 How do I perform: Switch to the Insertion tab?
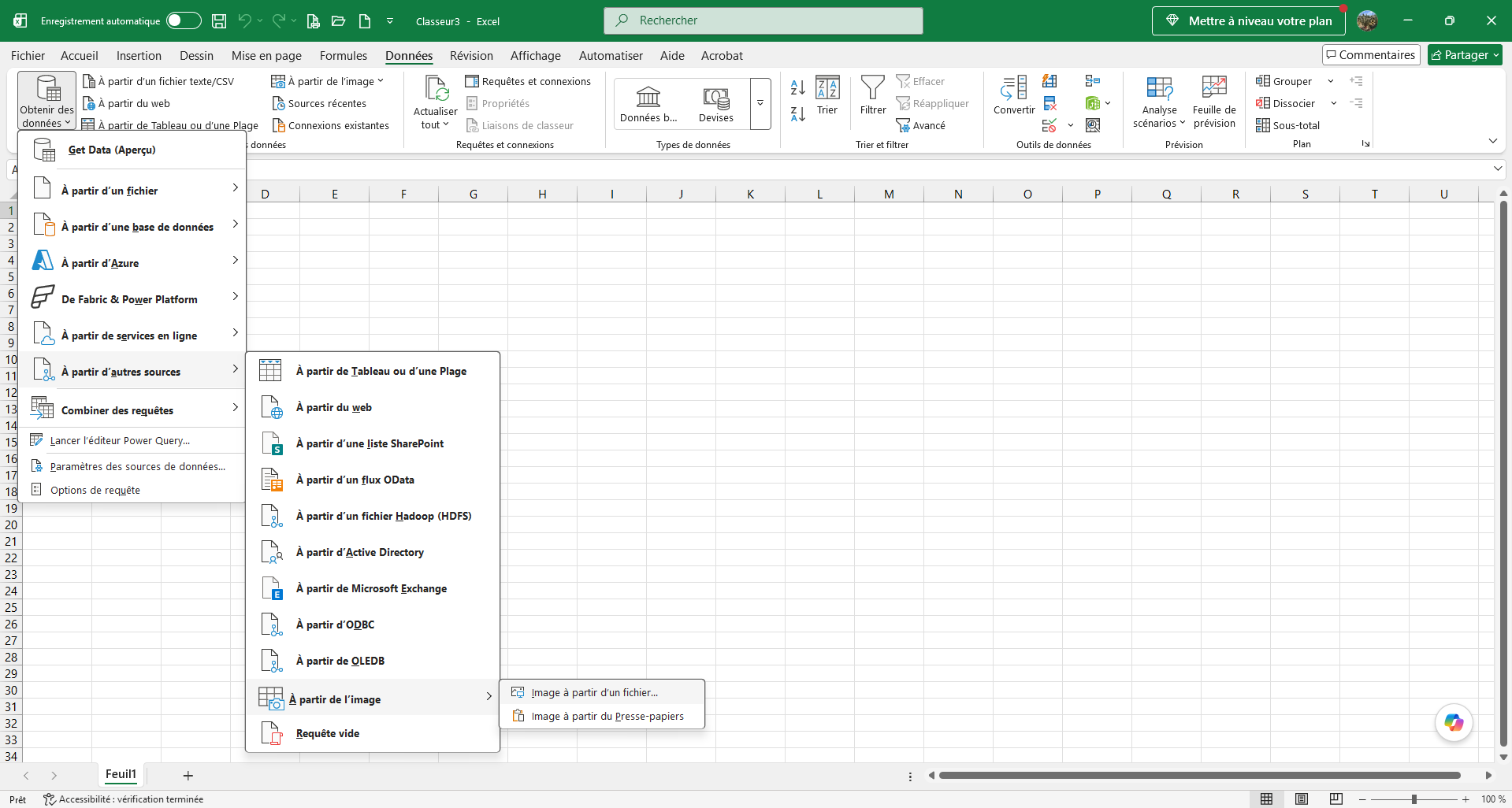point(139,56)
